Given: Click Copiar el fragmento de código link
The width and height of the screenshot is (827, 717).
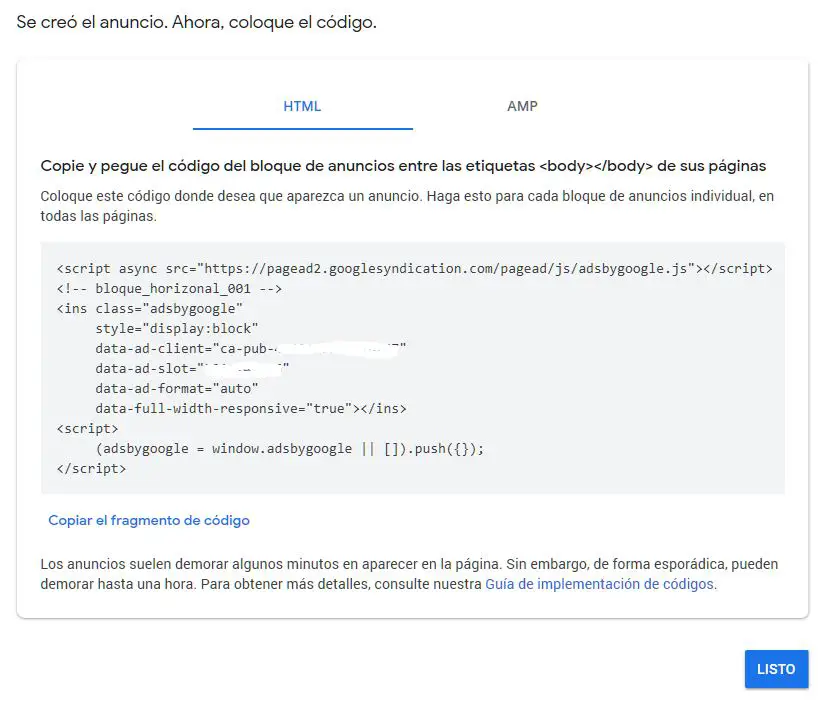Looking at the screenshot, I should [x=149, y=520].
